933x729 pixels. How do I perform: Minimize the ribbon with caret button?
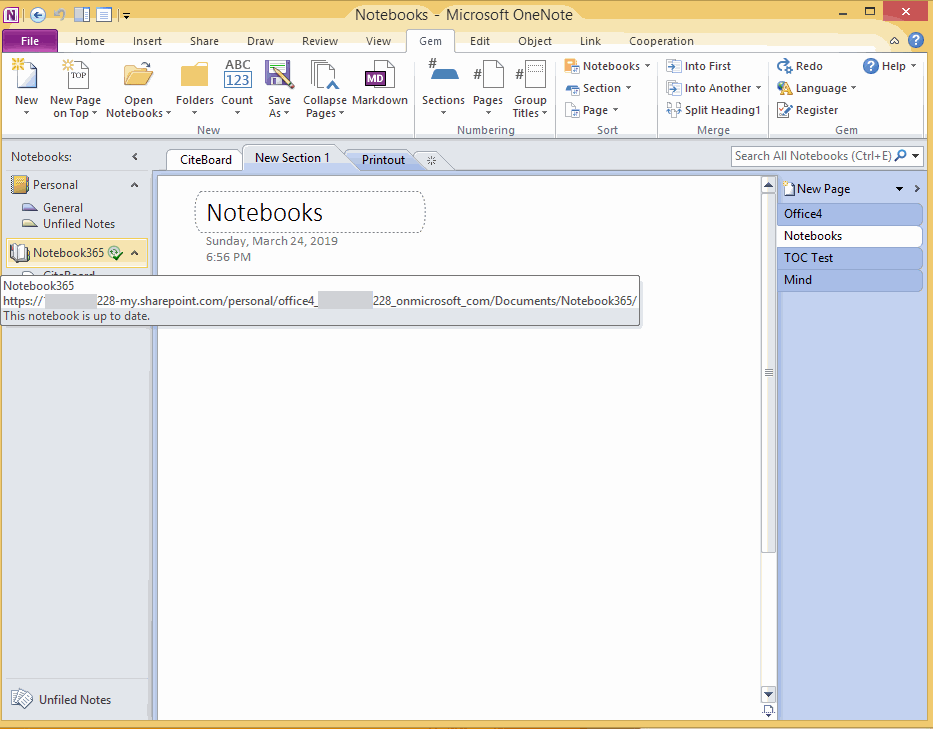point(894,41)
